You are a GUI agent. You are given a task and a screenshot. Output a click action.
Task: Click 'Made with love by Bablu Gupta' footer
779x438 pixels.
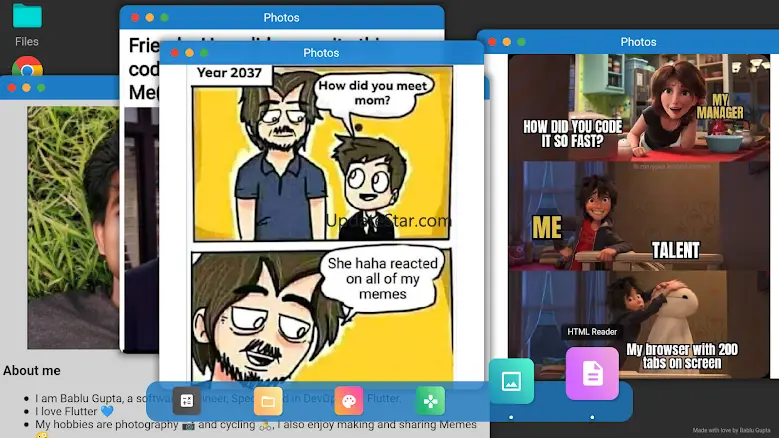click(731, 430)
